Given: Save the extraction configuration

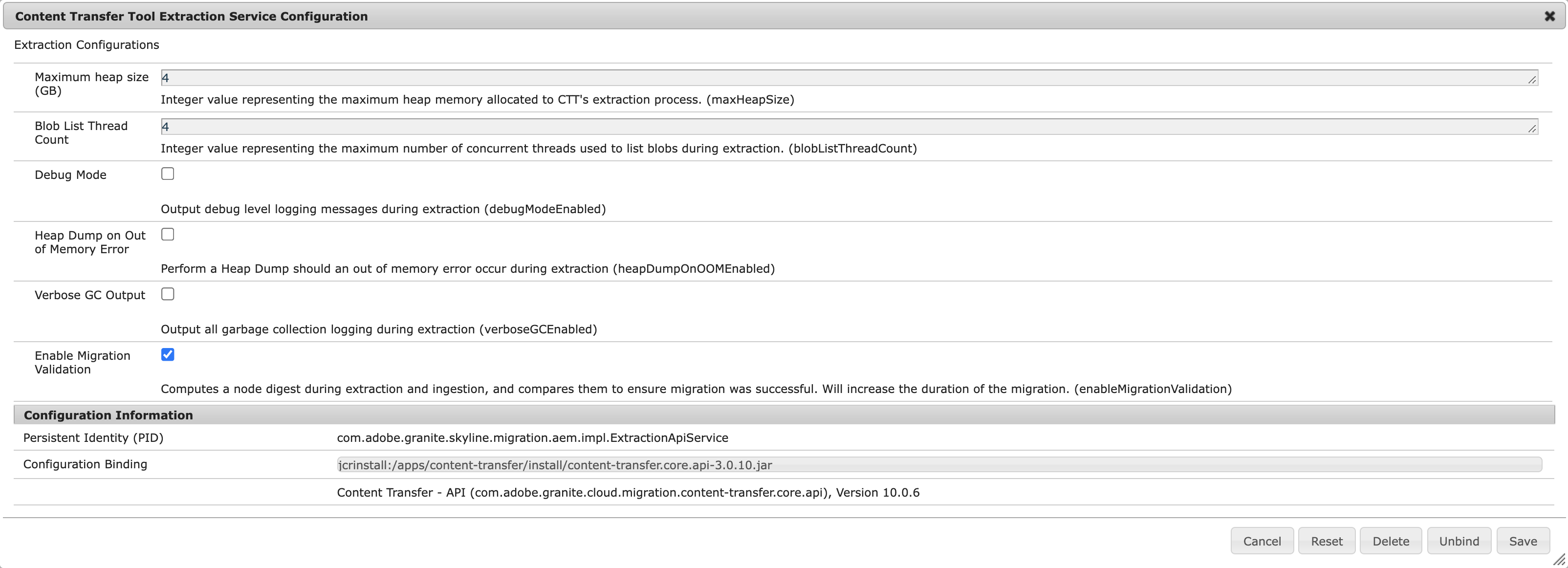Looking at the screenshot, I should click(x=1523, y=541).
